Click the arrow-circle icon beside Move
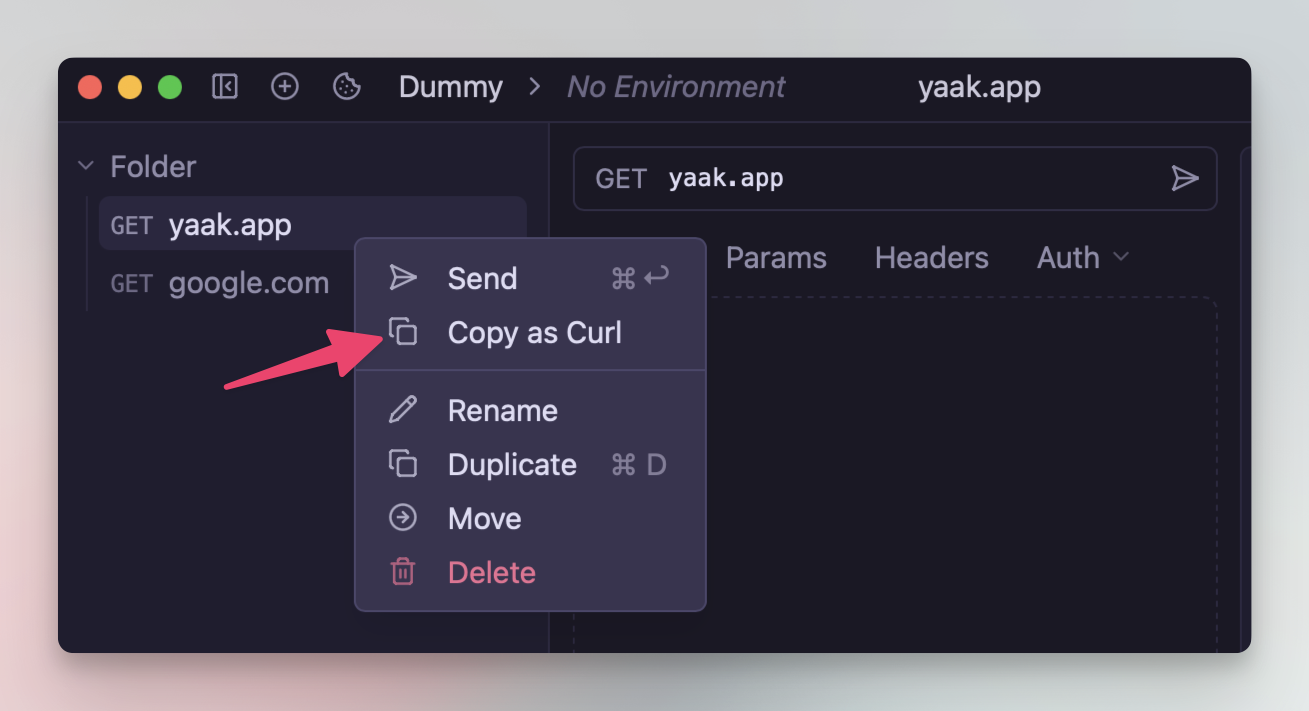Screen dimensions: 1309x711 (402, 518)
